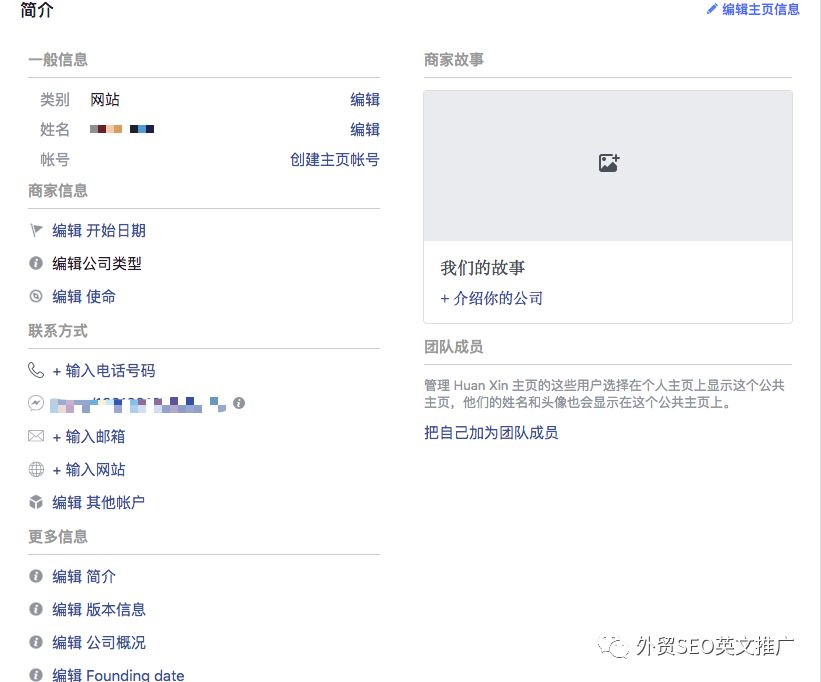821x682 pixels.
Task: Click the pencil icon beside 编辑主页信息
Action: 711,10
